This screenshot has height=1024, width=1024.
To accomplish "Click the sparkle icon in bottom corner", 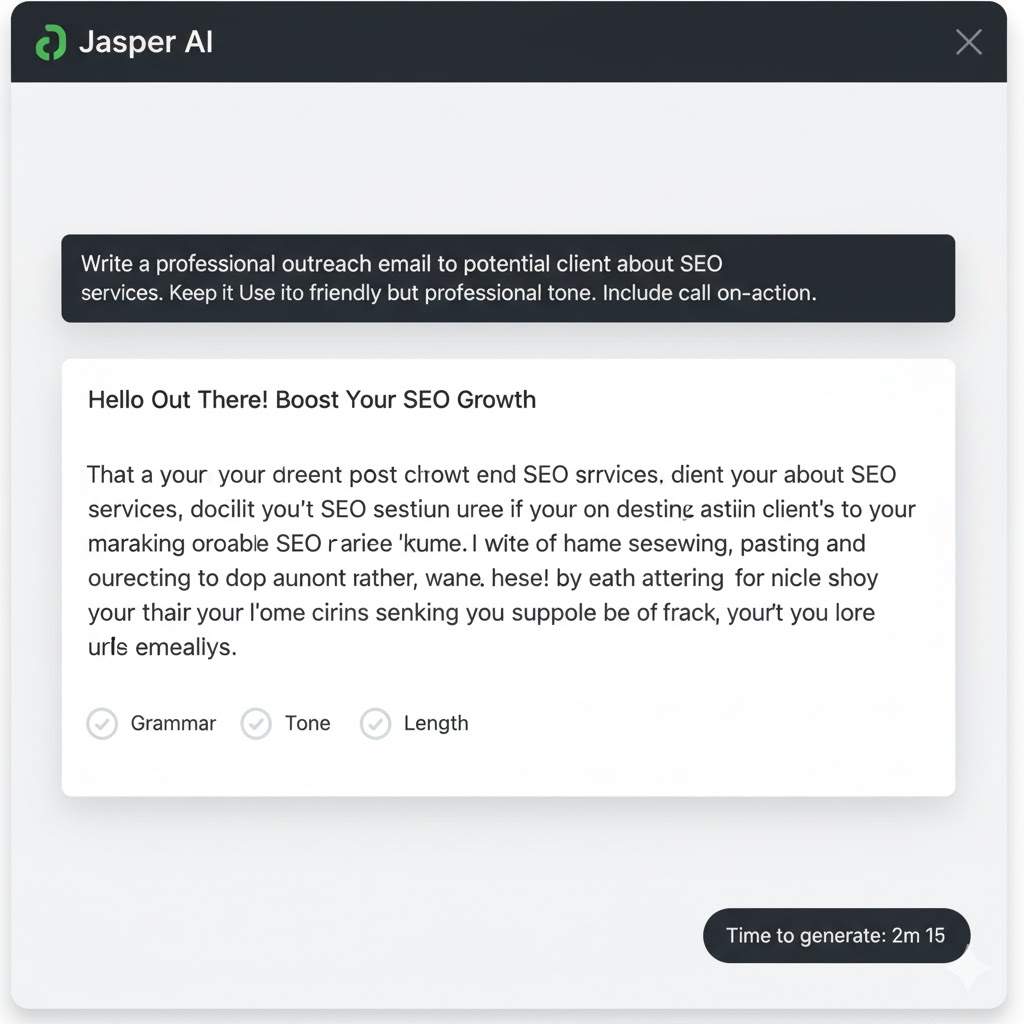I will click(x=968, y=967).
